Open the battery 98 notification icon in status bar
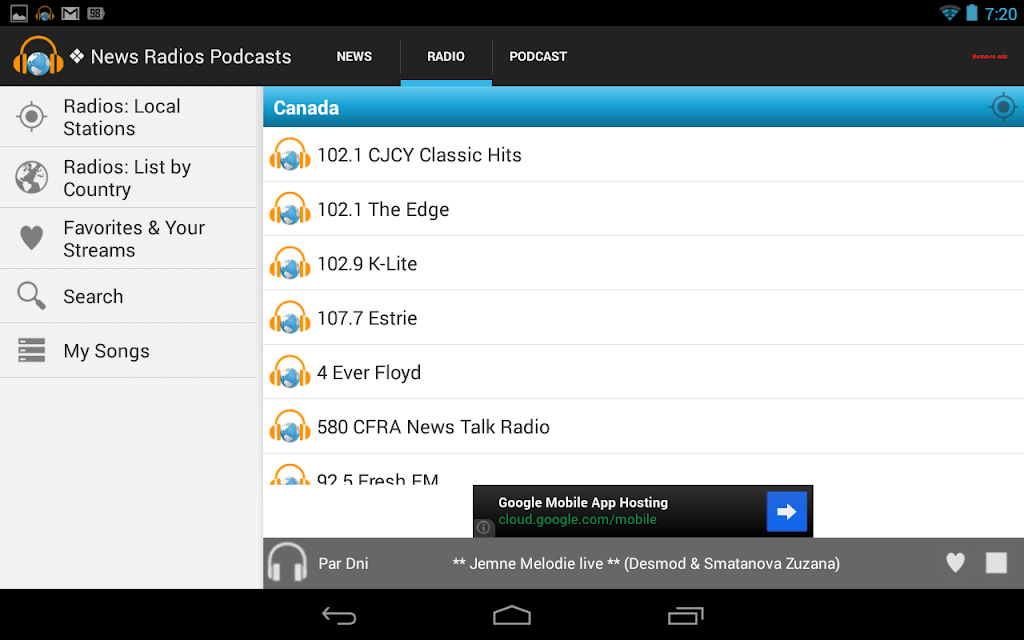 [x=95, y=13]
